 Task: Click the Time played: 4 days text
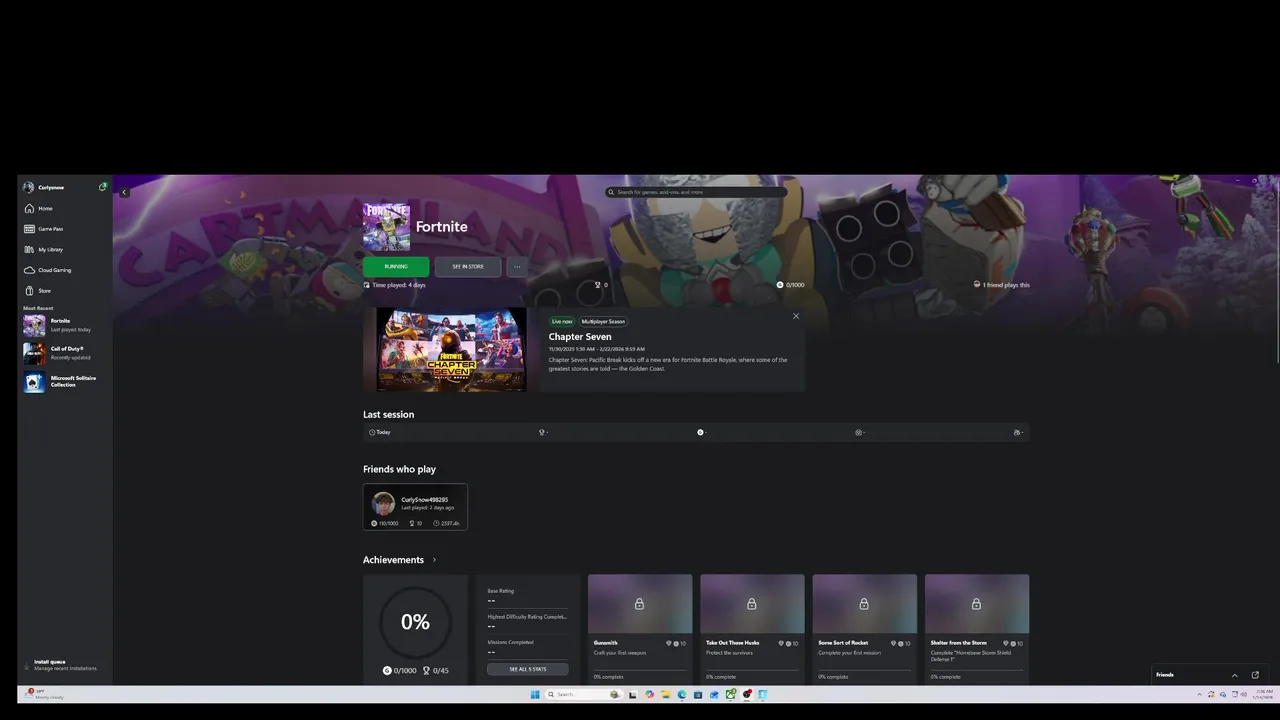[x=398, y=285]
